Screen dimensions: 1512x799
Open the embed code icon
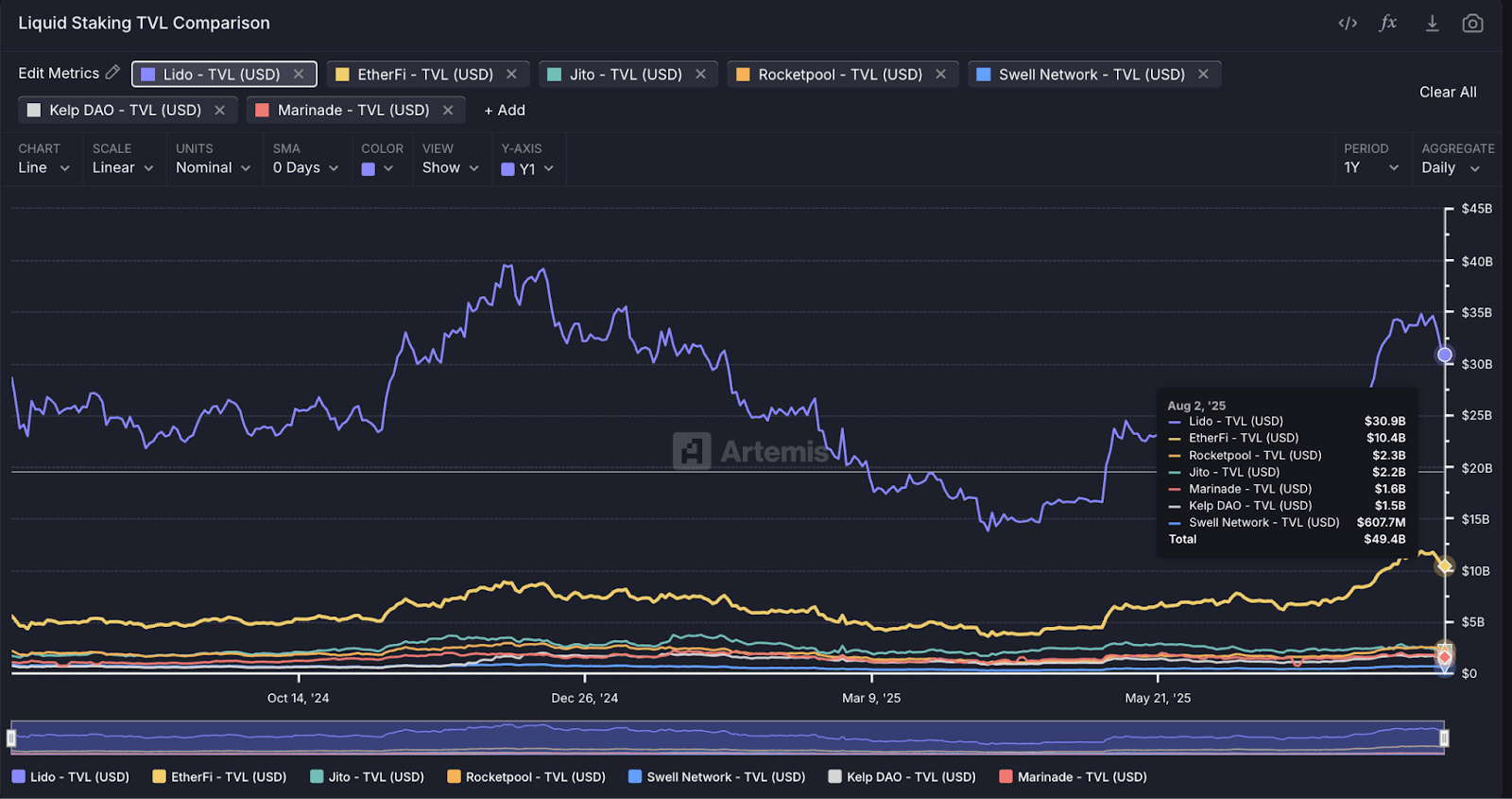[1348, 23]
